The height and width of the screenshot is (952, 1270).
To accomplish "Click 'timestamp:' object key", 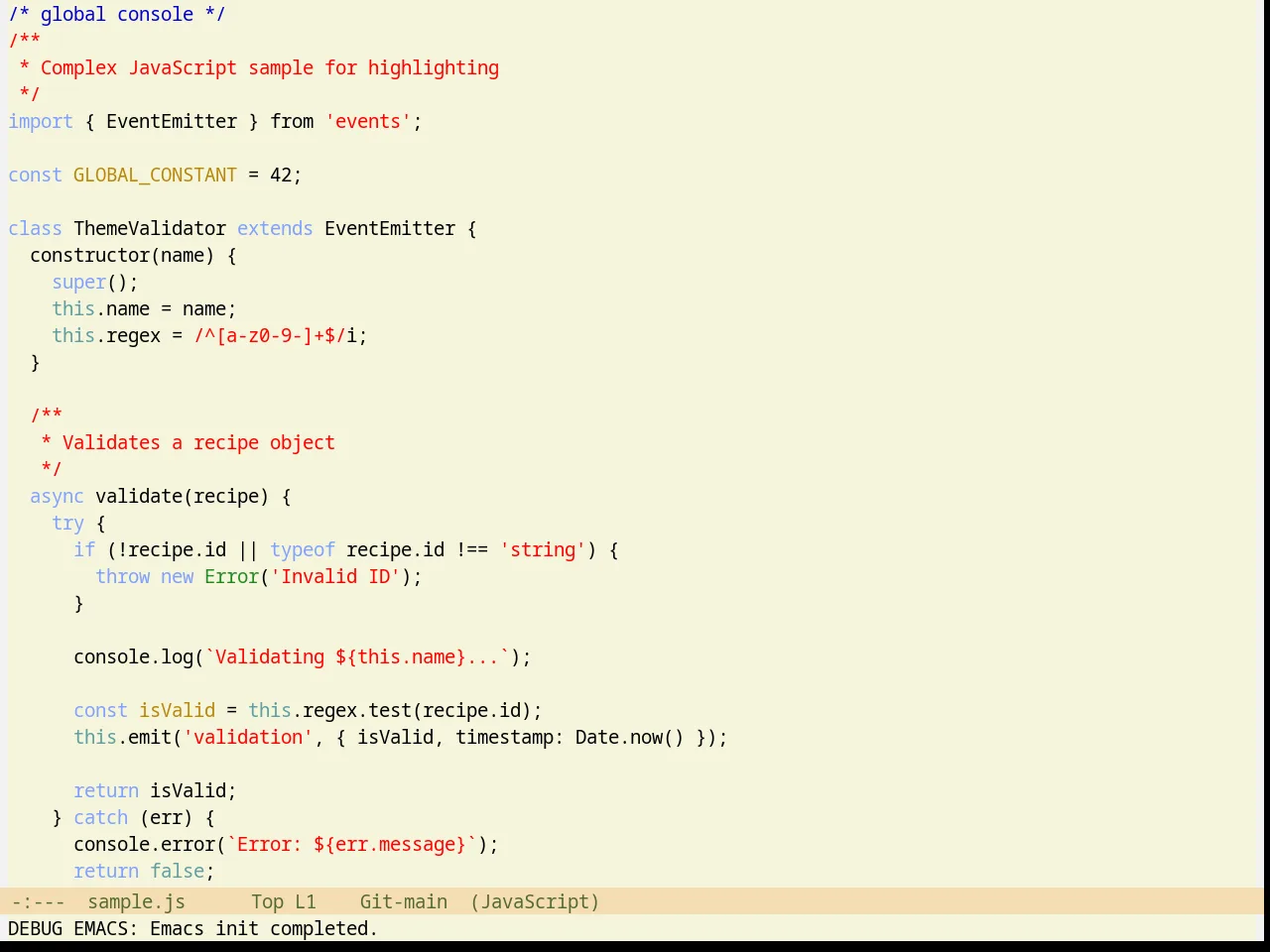I will 510,737.
